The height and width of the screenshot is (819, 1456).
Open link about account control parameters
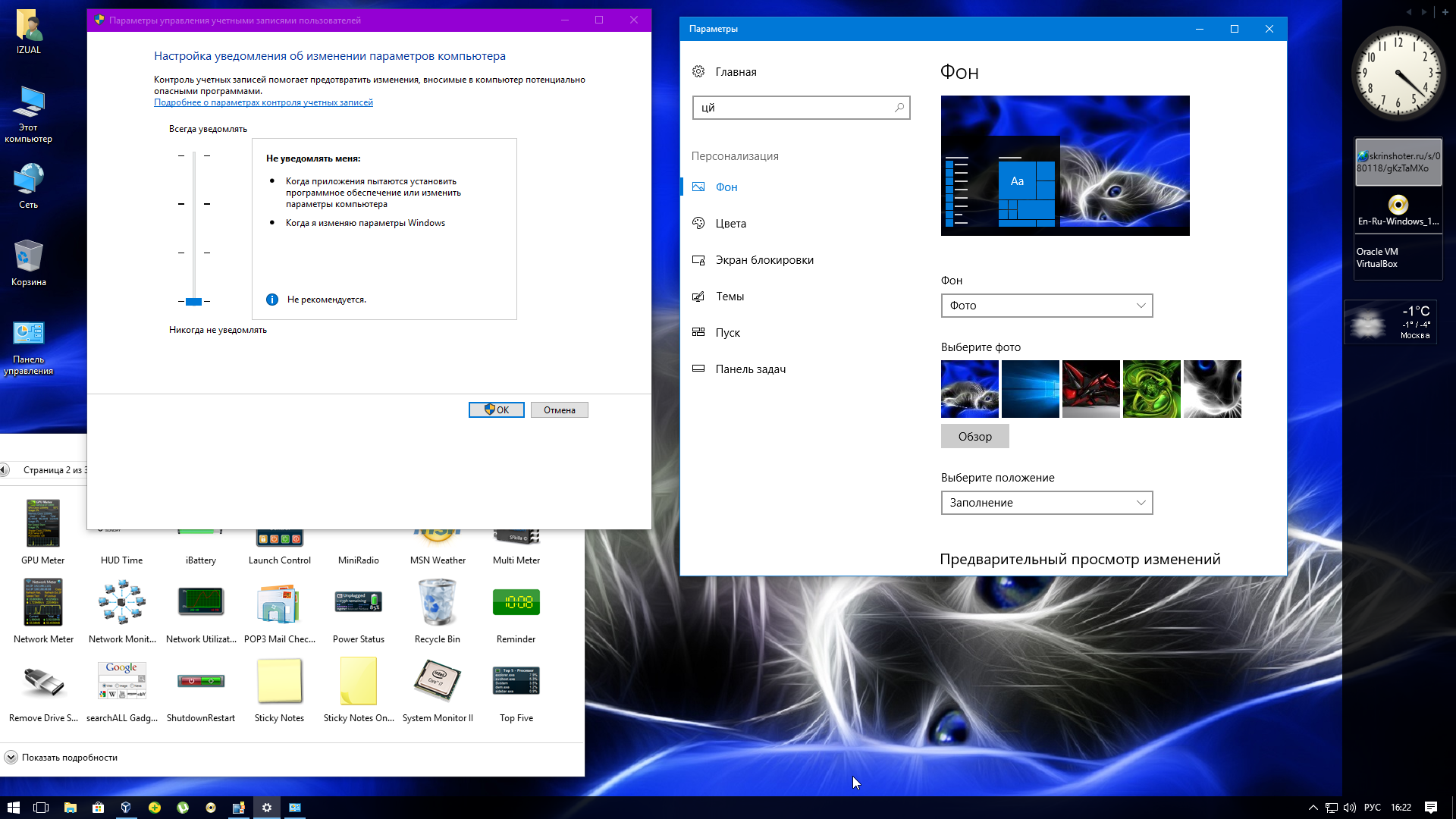click(x=263, y=102)
